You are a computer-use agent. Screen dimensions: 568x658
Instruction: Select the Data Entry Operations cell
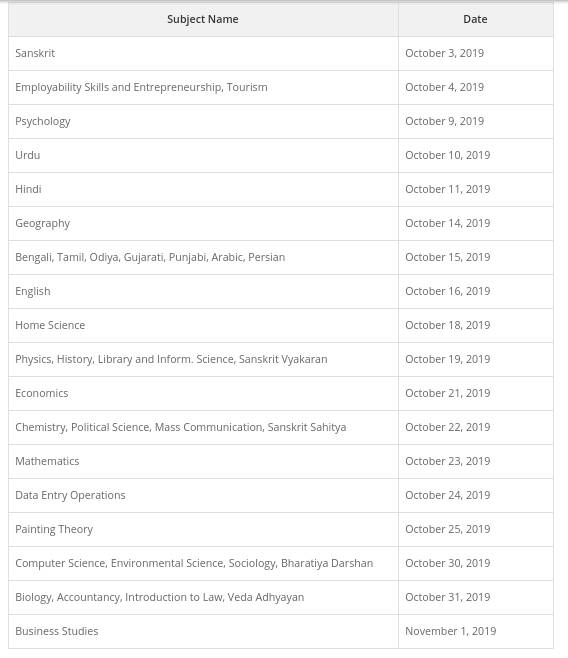point(203,495)
